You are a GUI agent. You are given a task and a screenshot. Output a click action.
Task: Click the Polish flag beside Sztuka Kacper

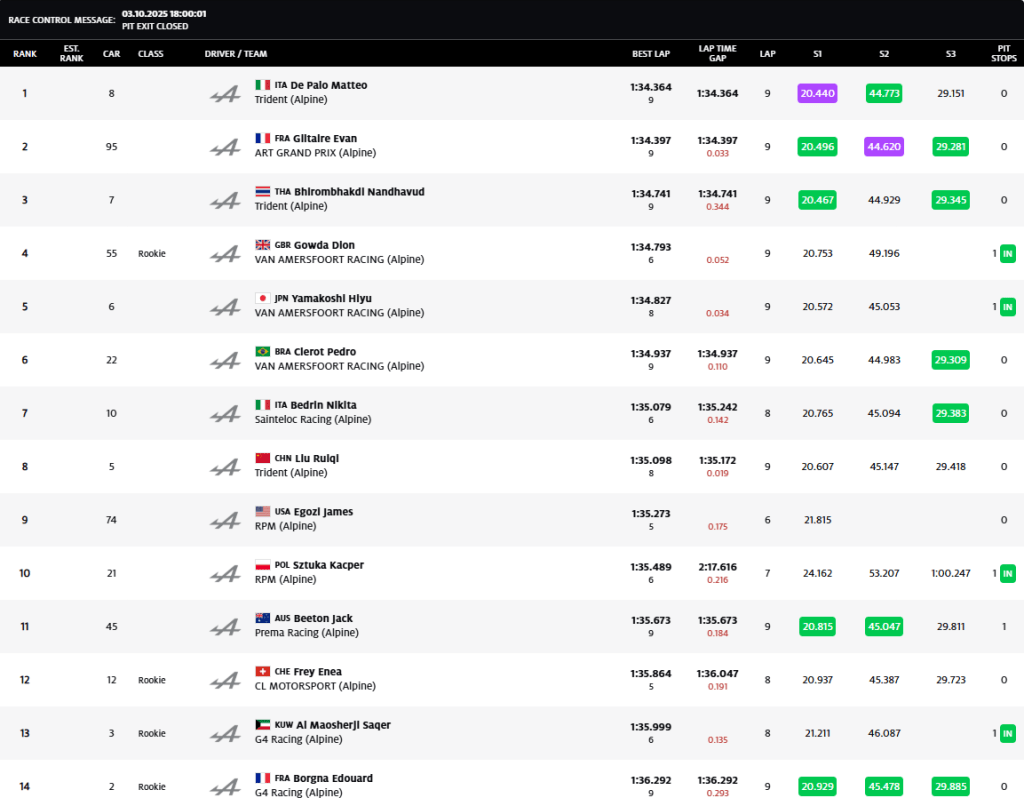(263, 565)
